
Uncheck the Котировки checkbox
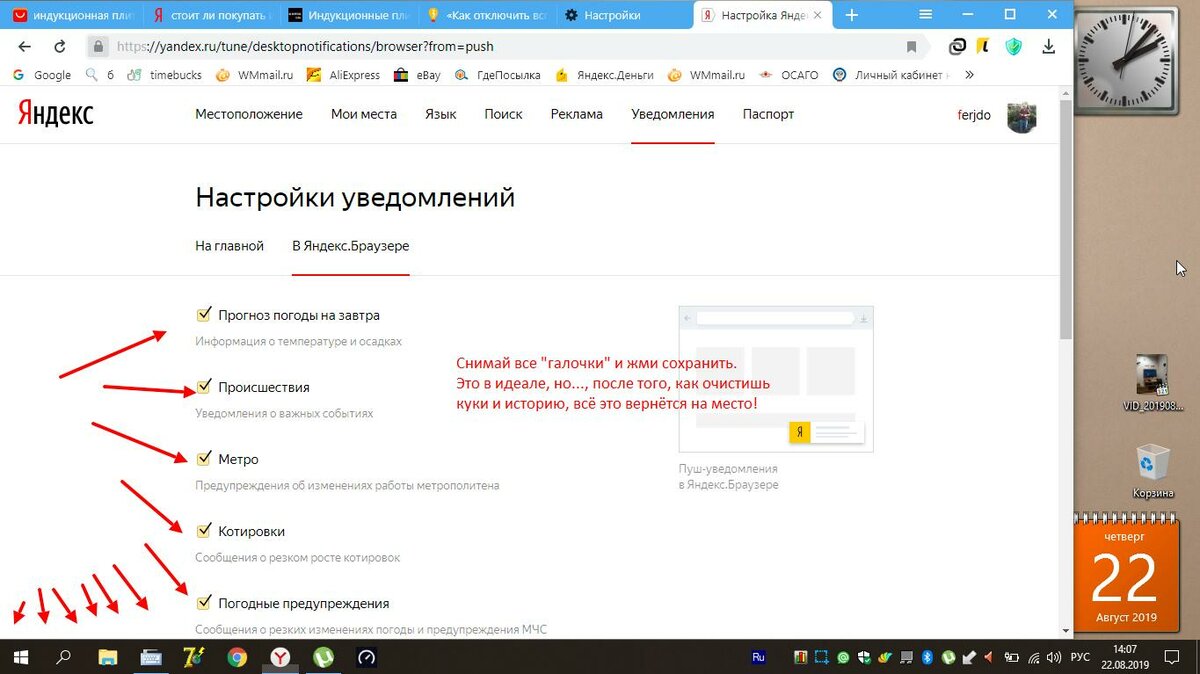coord(204,530)
